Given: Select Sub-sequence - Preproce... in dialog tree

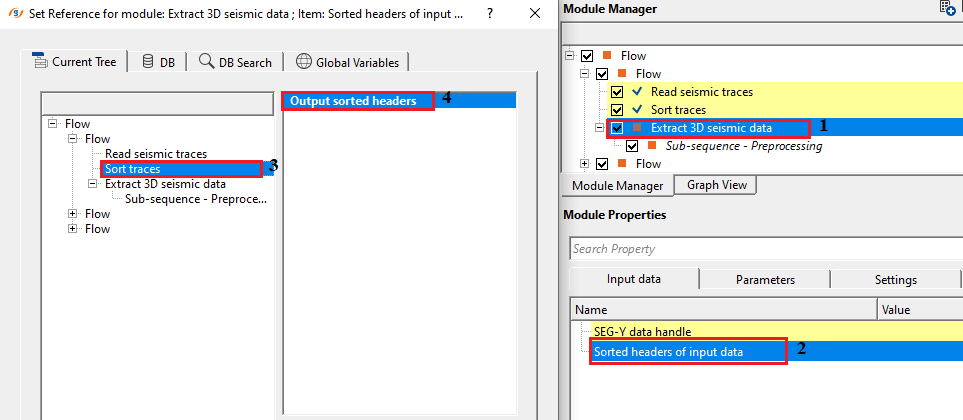Looking at the screenshot, I should [x=196, y=198].
